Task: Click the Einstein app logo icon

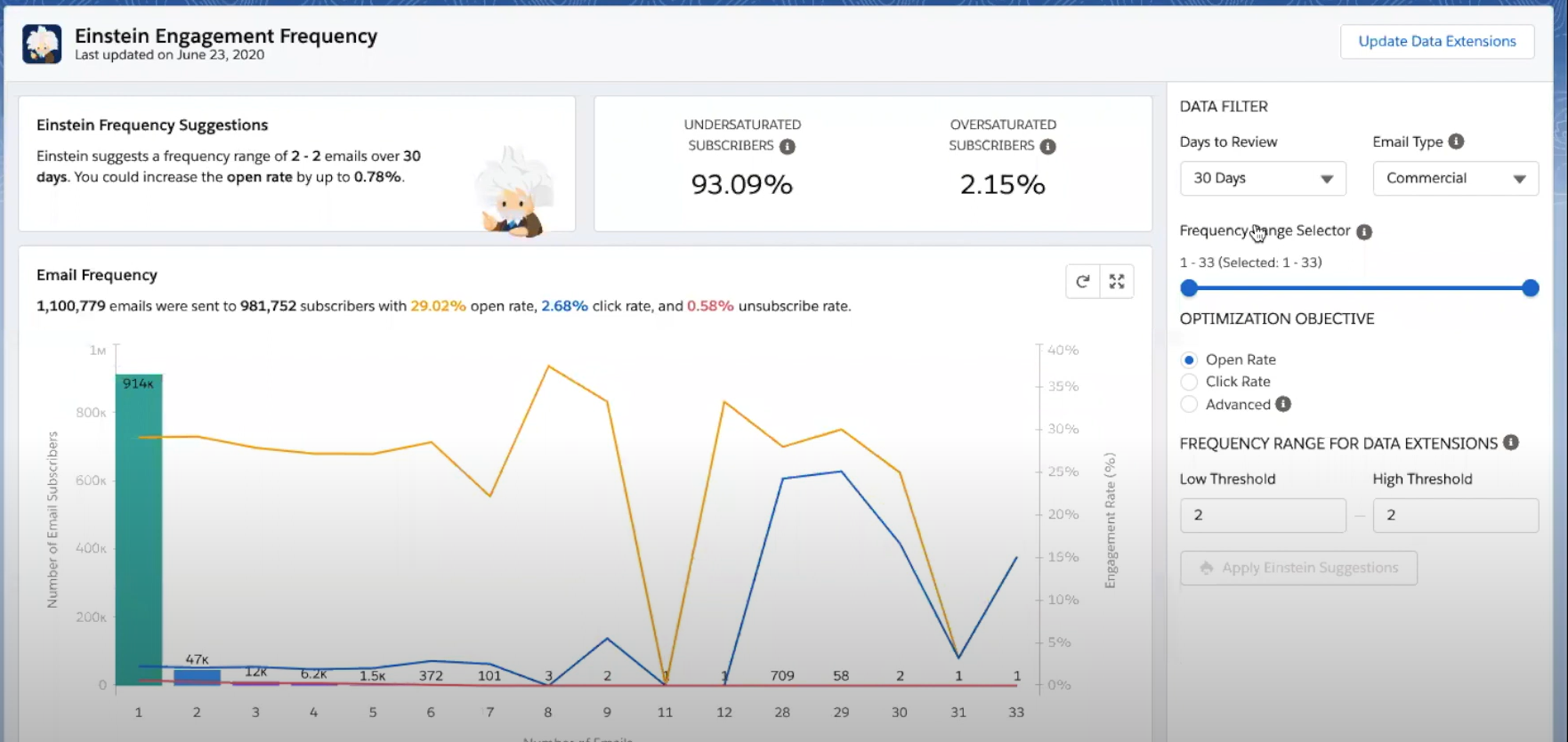Action: (42, 44)
